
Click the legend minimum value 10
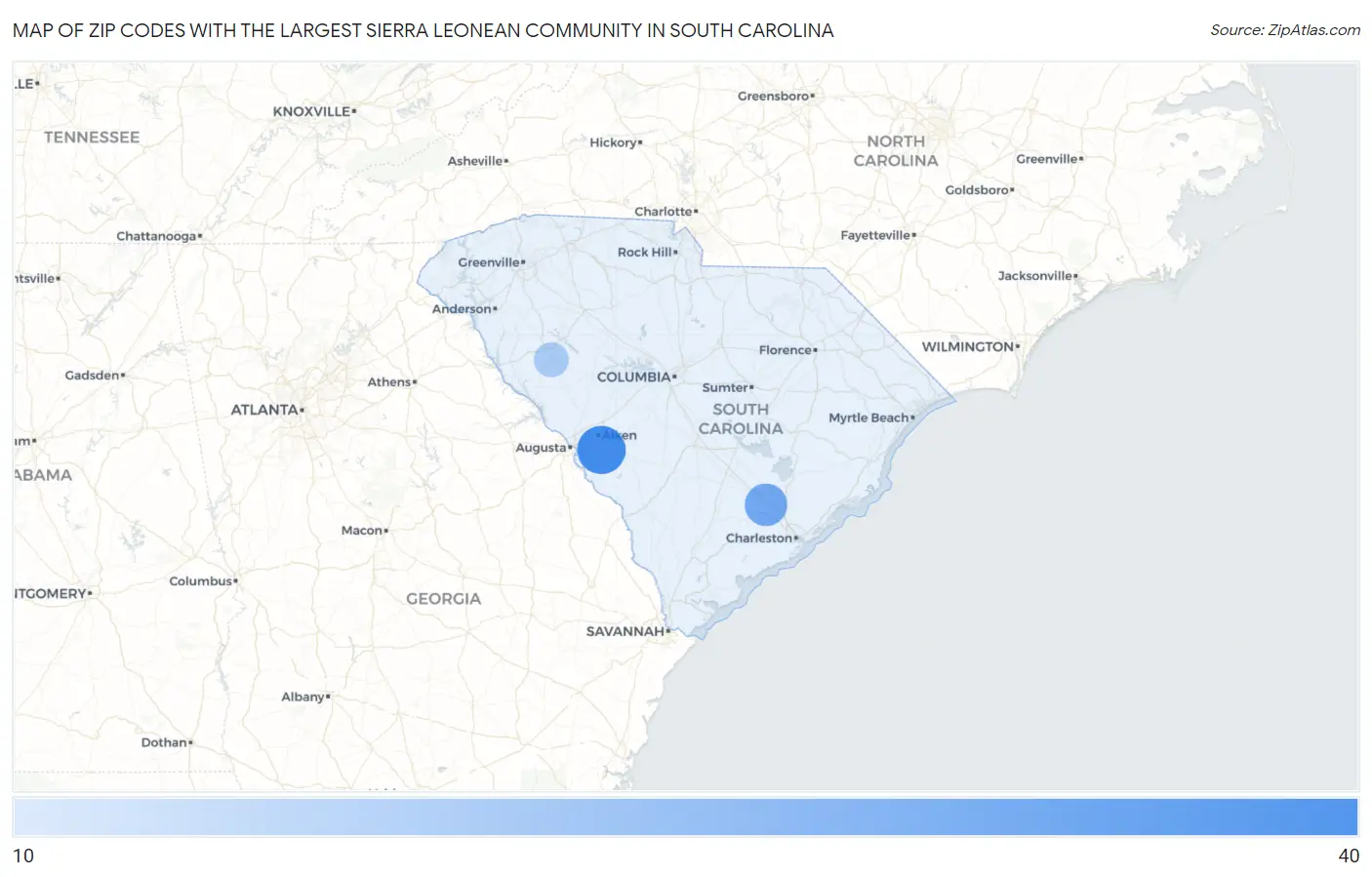click(23, 856)
